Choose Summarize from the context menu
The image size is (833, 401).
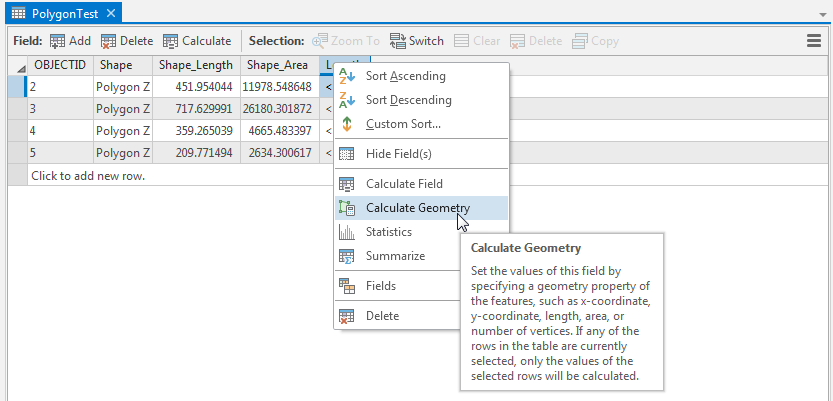pos(396,256)
